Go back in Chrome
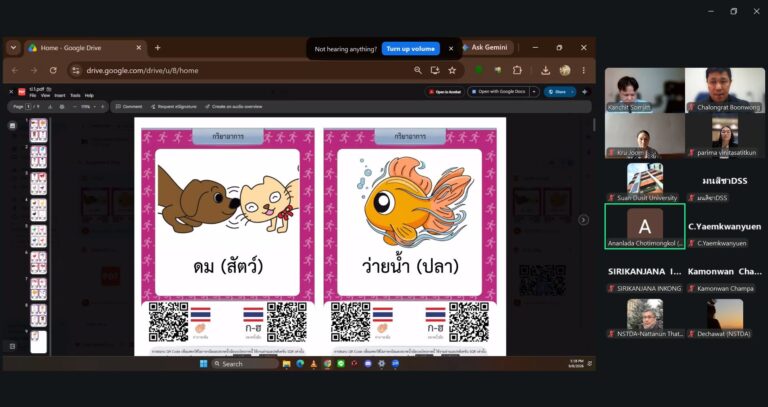The width and height of the screenshot is (768, 407). point(15,71)
